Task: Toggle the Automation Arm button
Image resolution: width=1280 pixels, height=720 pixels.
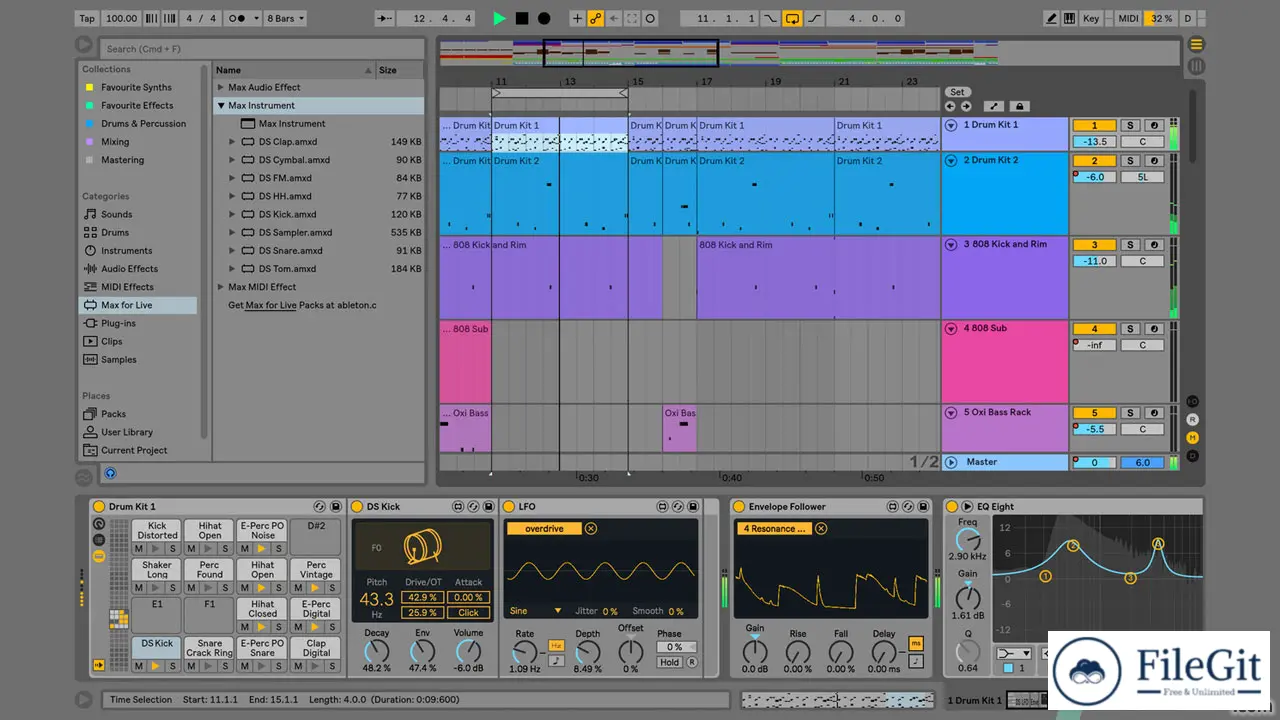Action: pyautogui.click(x=595, y=18)
